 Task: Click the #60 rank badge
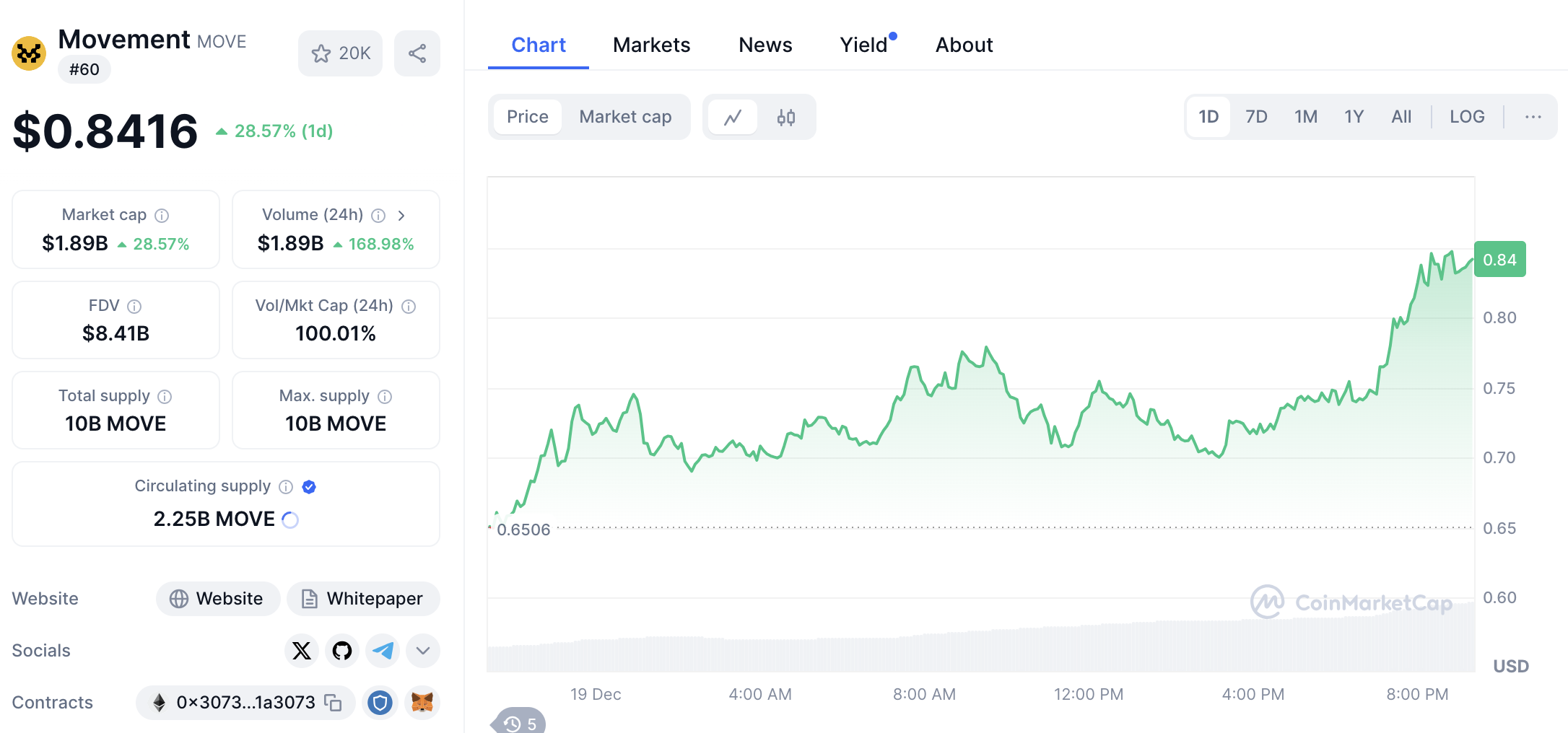click(x=84, y=70)
